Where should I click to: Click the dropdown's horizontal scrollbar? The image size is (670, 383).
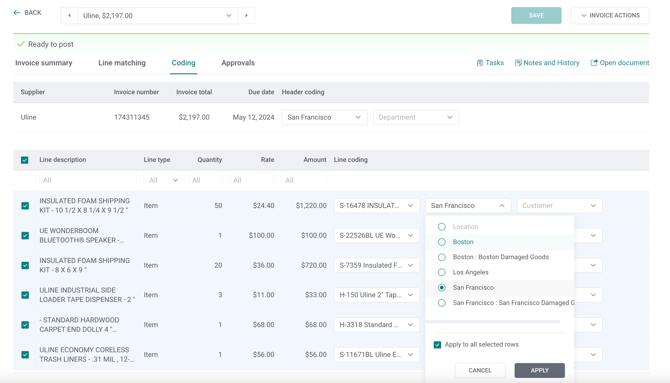click(493, 321)
